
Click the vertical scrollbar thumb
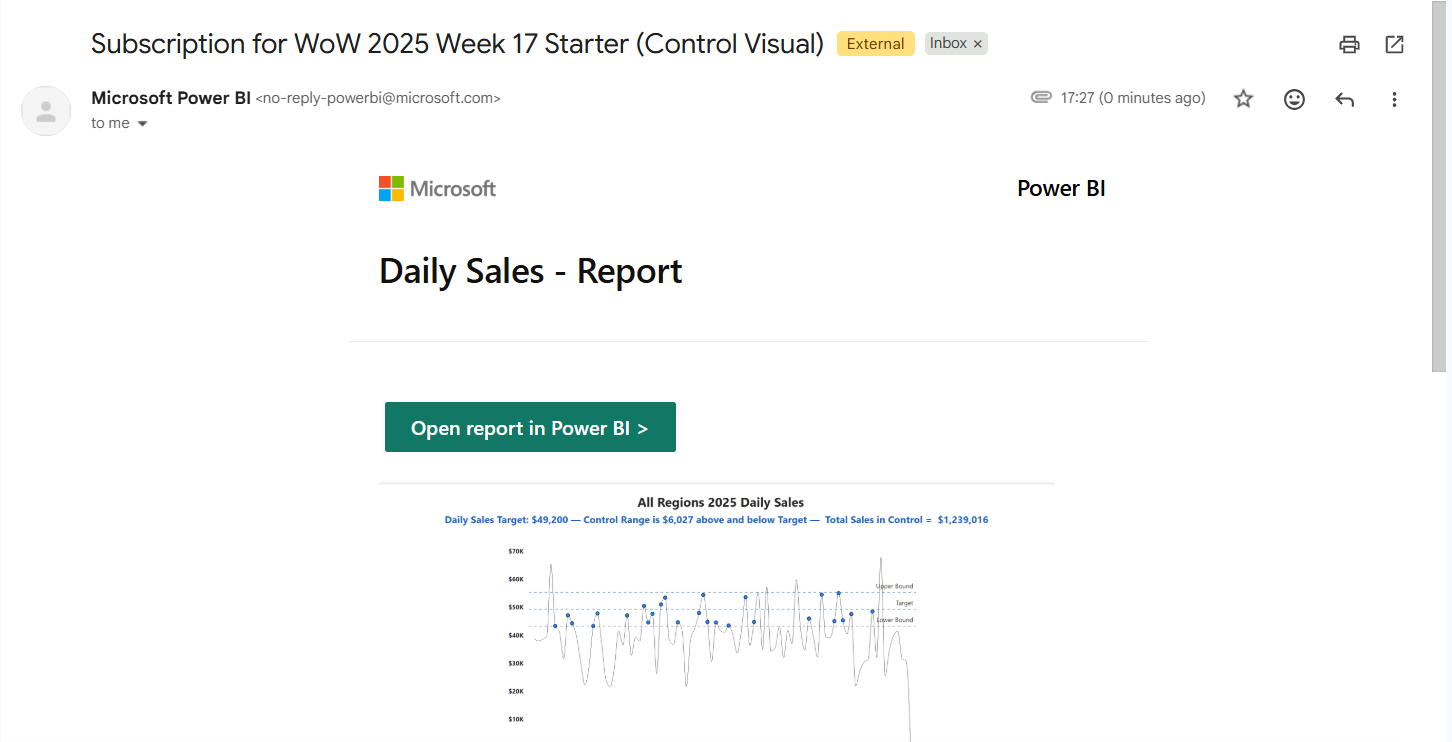(x=1442, y=186)
